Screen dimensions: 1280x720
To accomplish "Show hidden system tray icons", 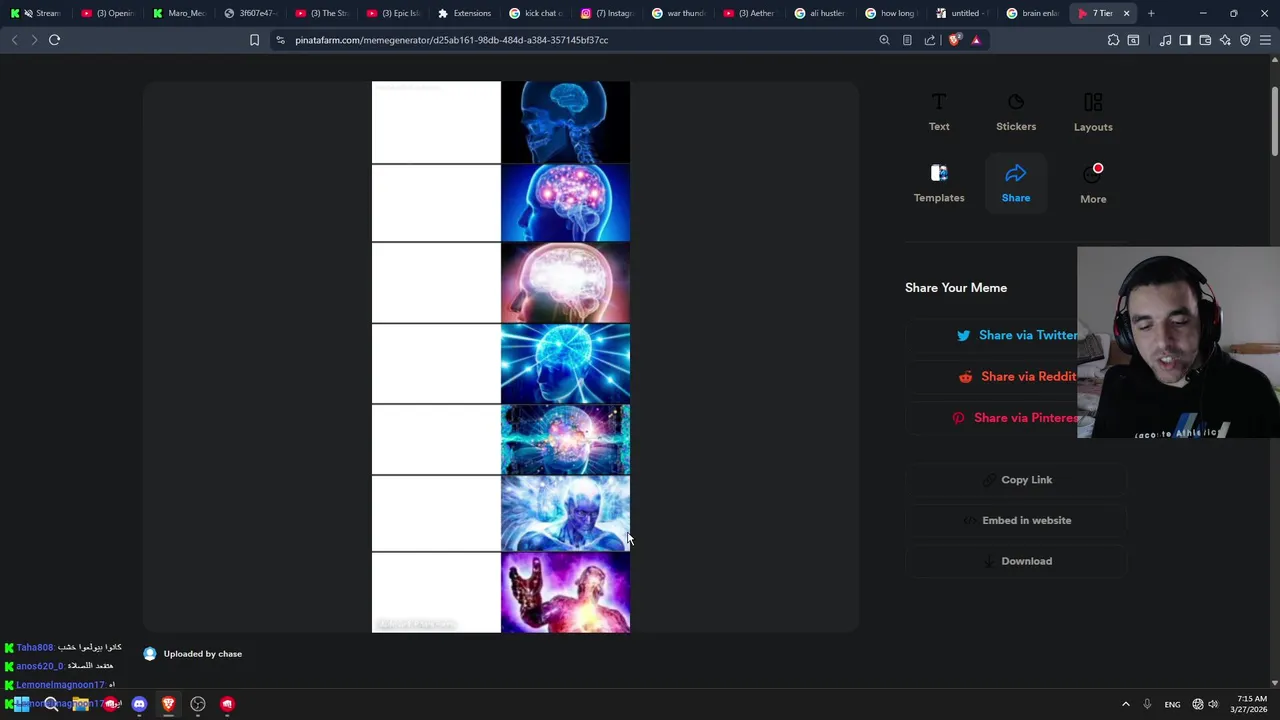I will tap(1125, 704).
